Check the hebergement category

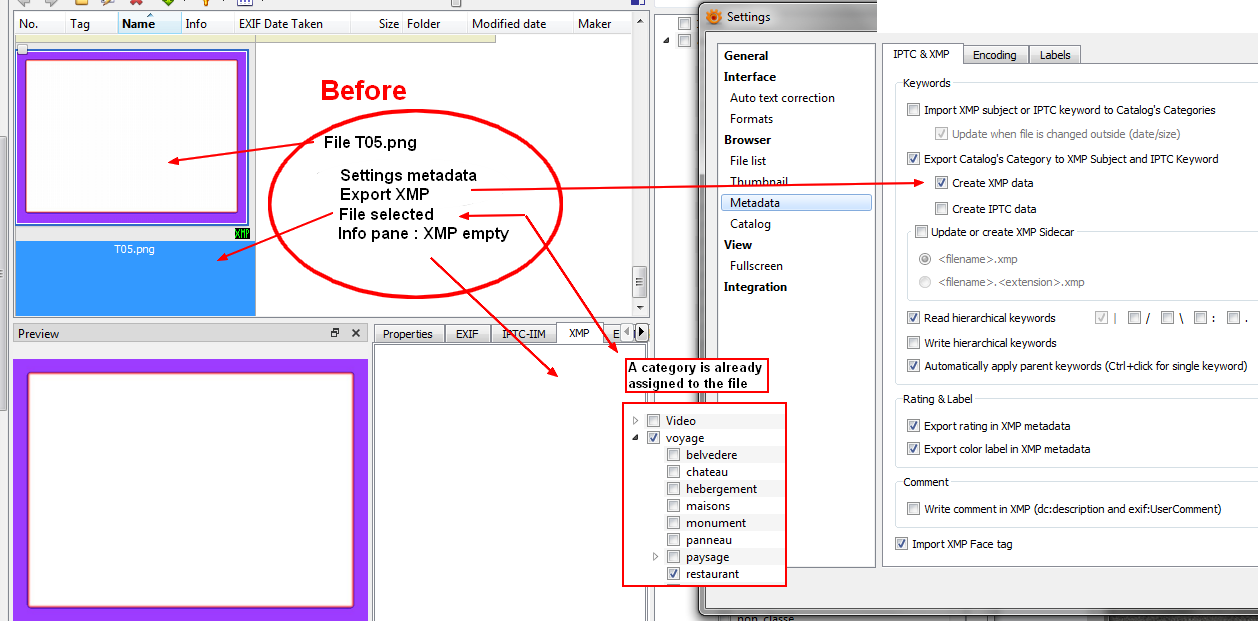click(674, 489)
